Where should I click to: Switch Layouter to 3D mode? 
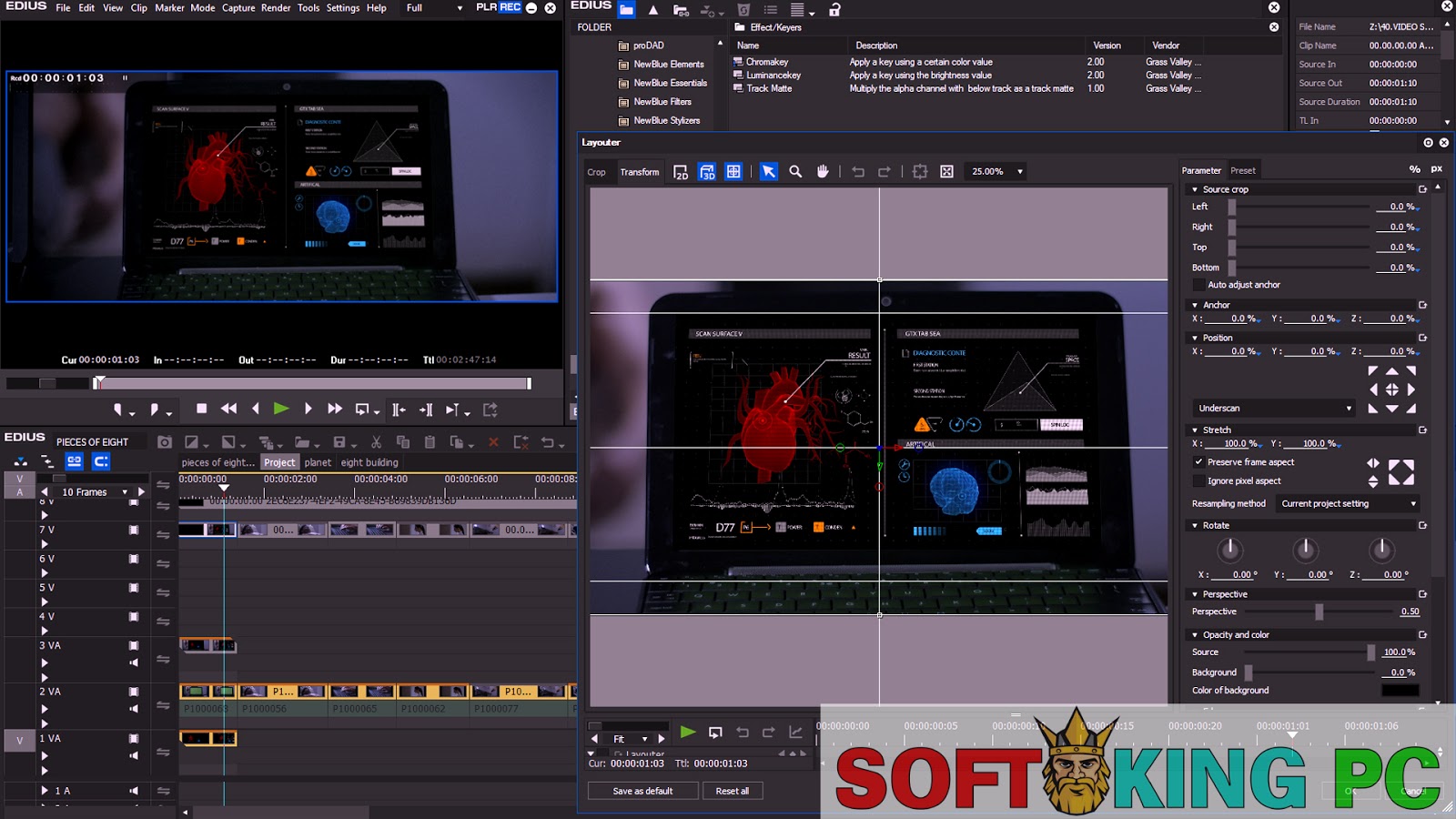[x=707, y=171]
